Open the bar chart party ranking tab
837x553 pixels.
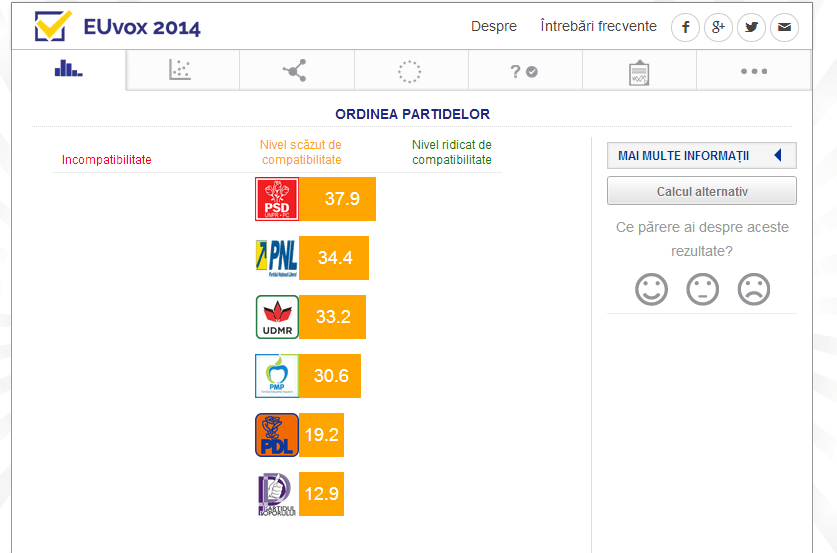69,70
